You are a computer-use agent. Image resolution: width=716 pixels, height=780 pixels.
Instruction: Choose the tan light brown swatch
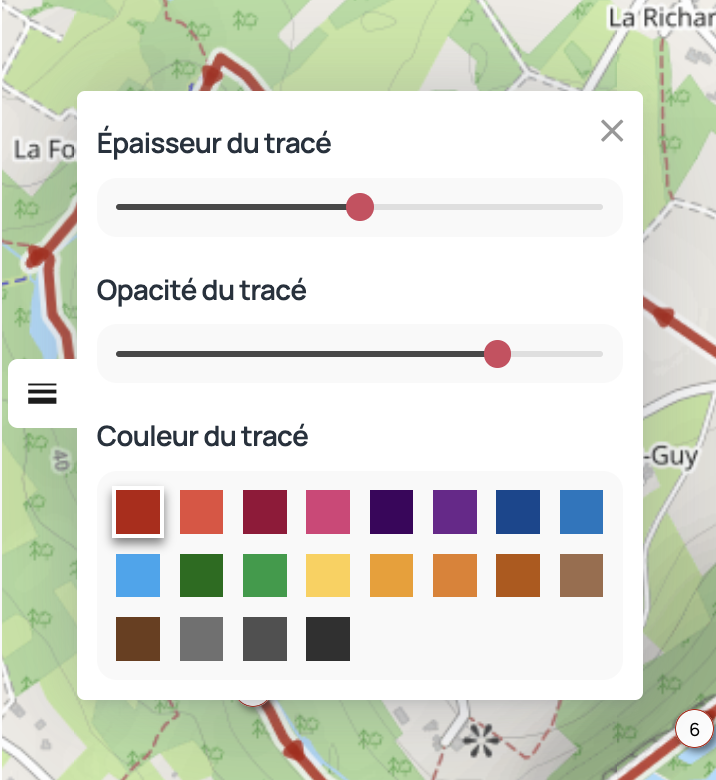click(581, 575)
